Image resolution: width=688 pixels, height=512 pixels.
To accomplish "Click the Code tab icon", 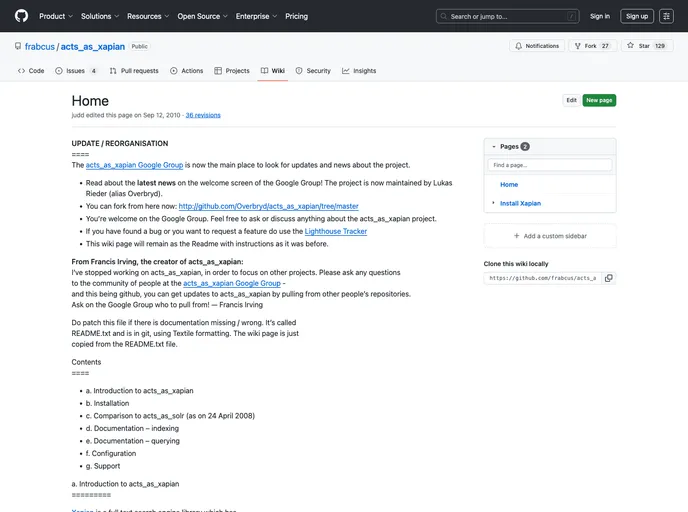I will tap(21, 71).
